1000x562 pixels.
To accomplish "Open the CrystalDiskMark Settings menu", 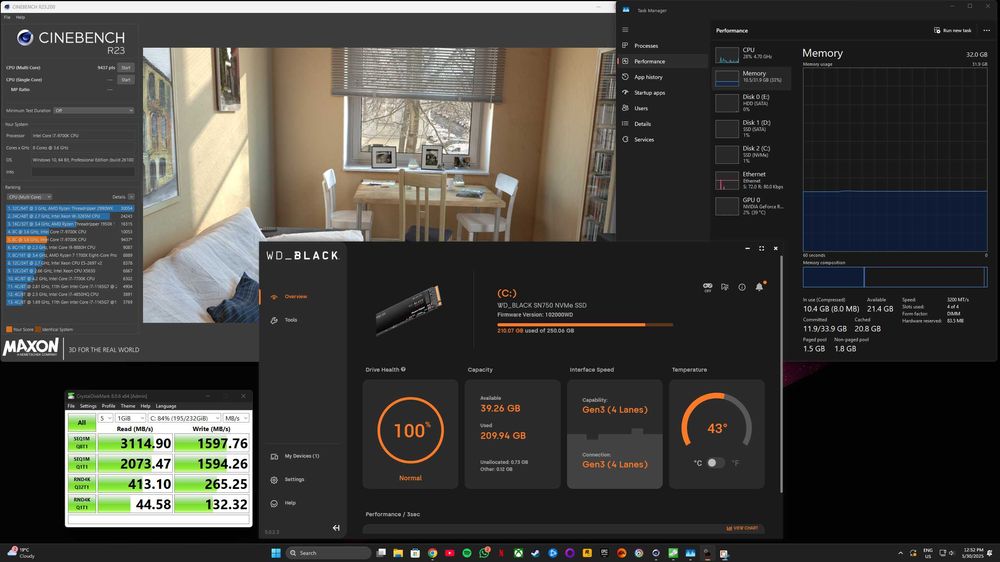I will (x=88, y=406).
